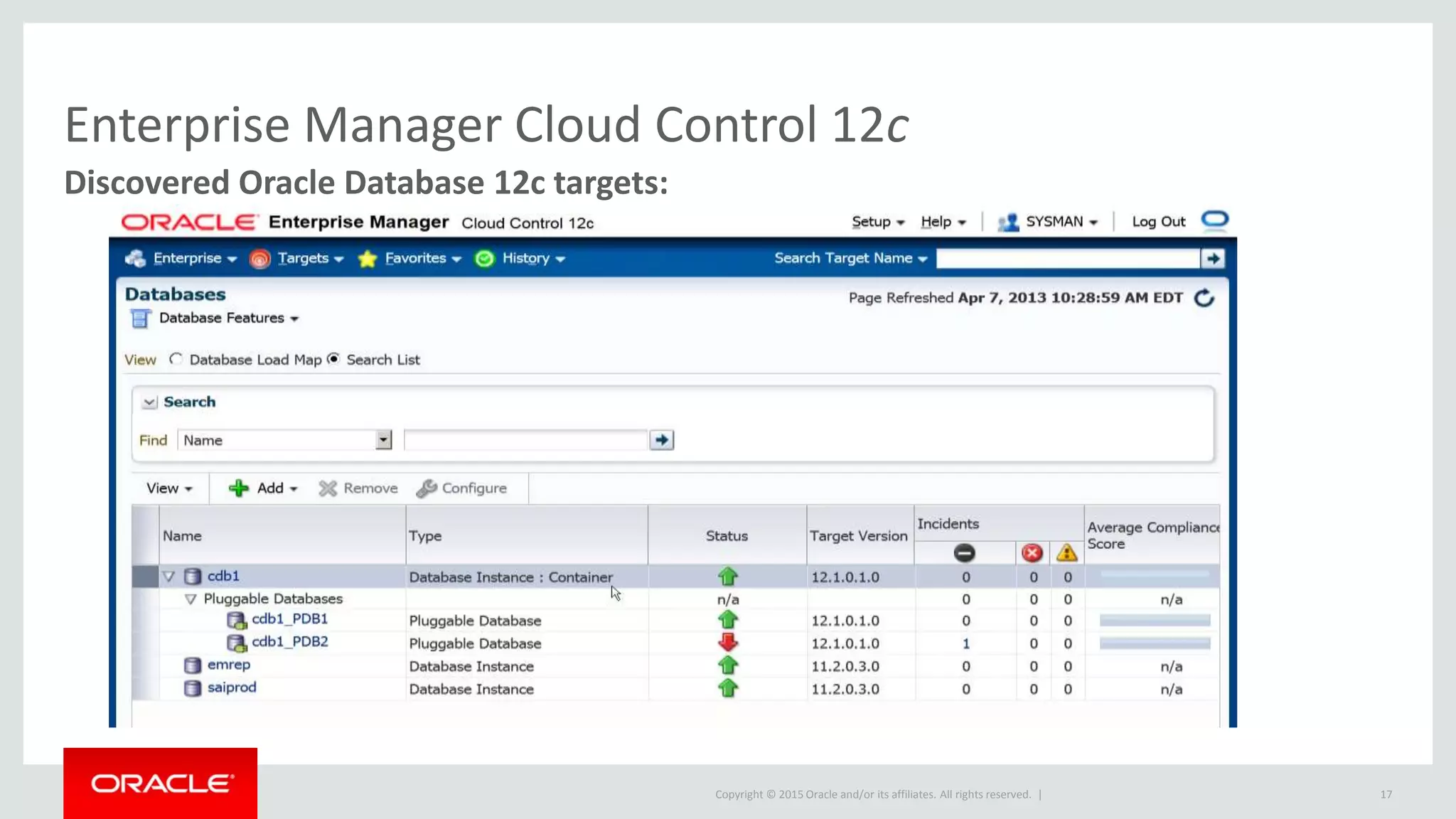Click the SYSMAN user icon
The height and width of the screenshot is (819, 1456).
[1008, 223]
